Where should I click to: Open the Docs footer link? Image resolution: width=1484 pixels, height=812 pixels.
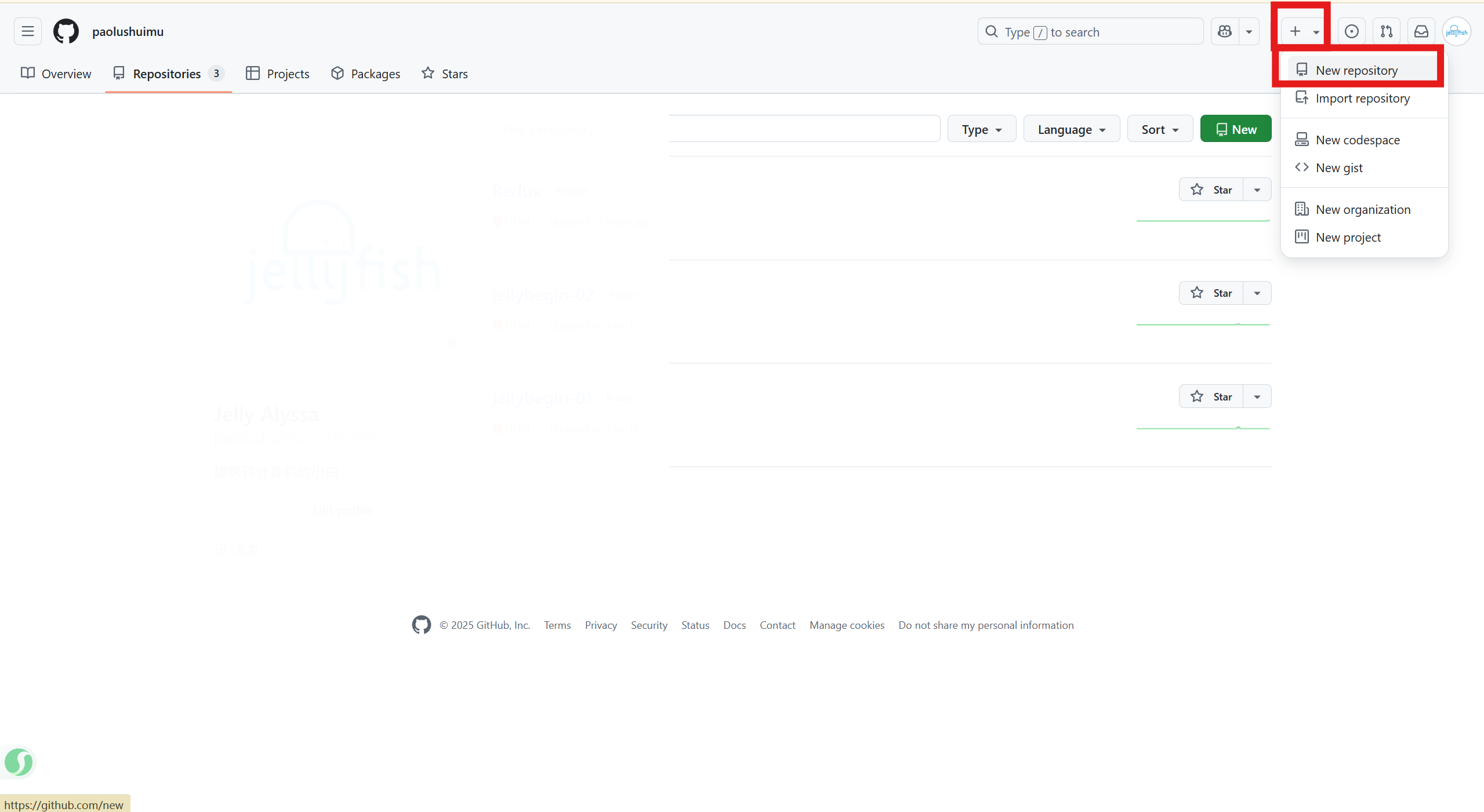pyautogui.click(x=734, y=625)
